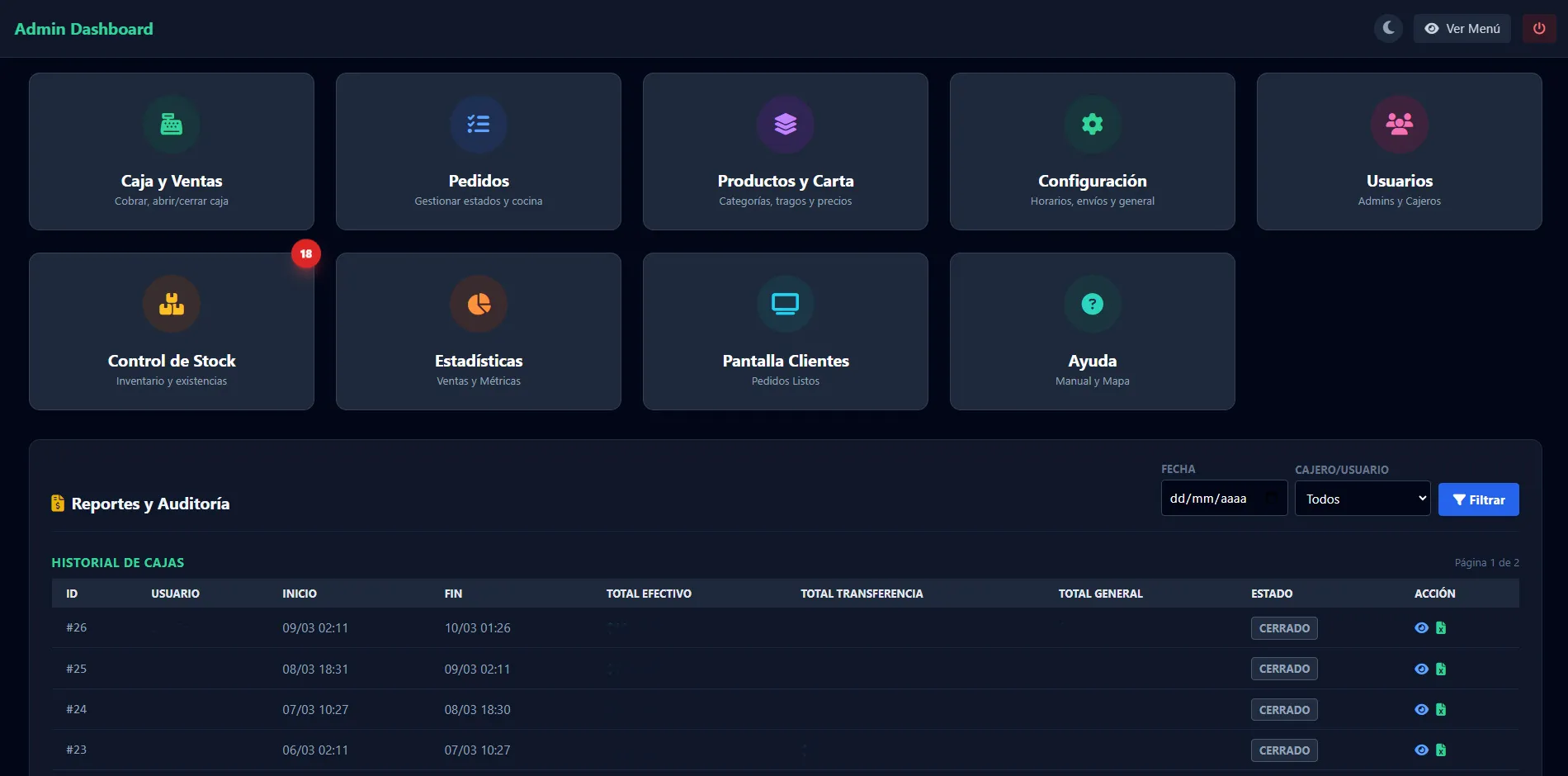Open Productos y Carta layers icon

[x=785, y=125]
